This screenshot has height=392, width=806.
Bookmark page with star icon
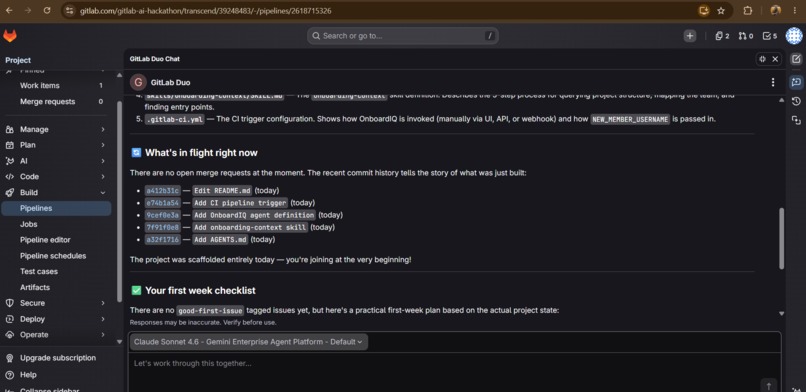[x=721, y=10]
